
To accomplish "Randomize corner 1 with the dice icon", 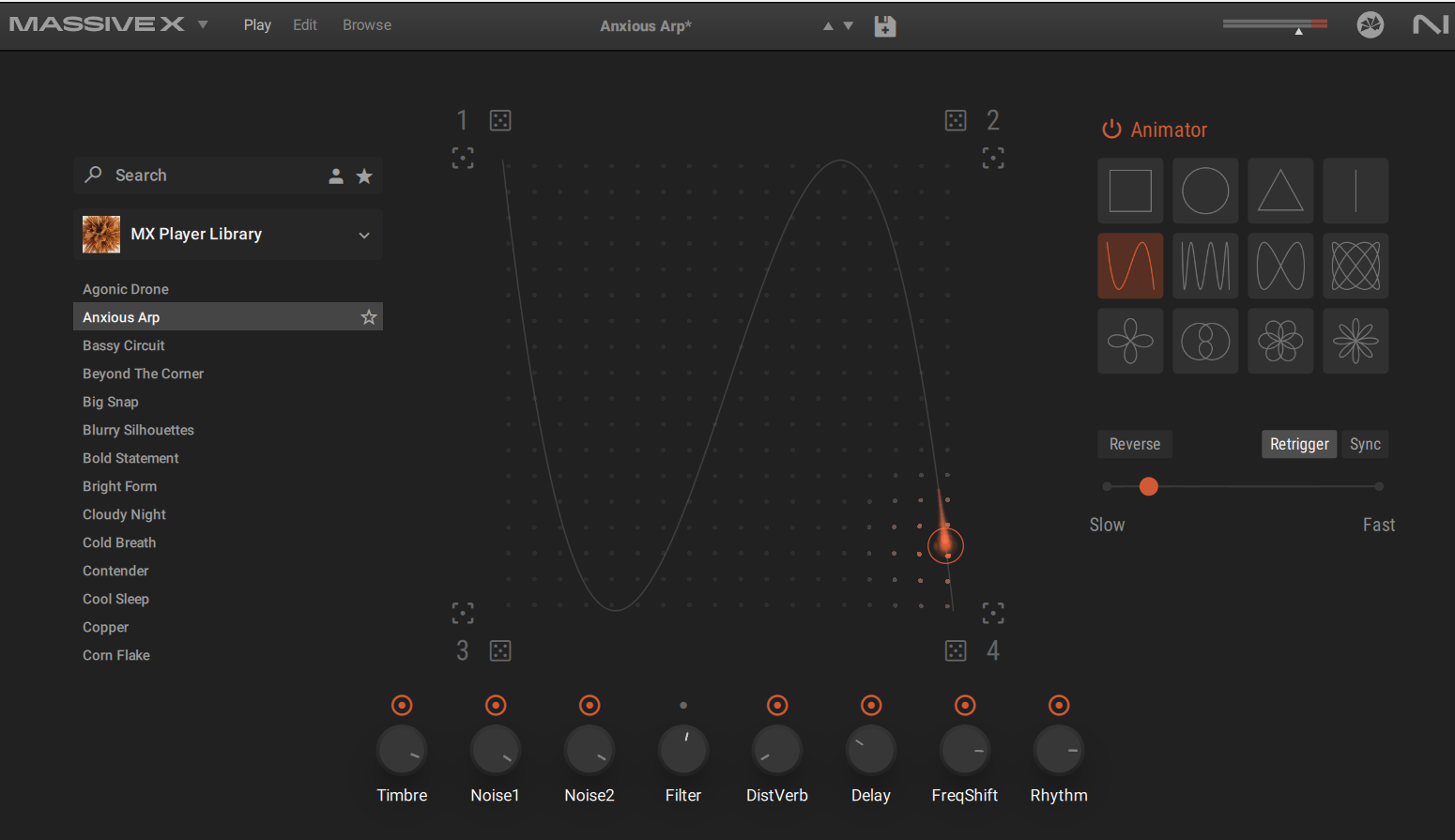I will coord(500,120).
